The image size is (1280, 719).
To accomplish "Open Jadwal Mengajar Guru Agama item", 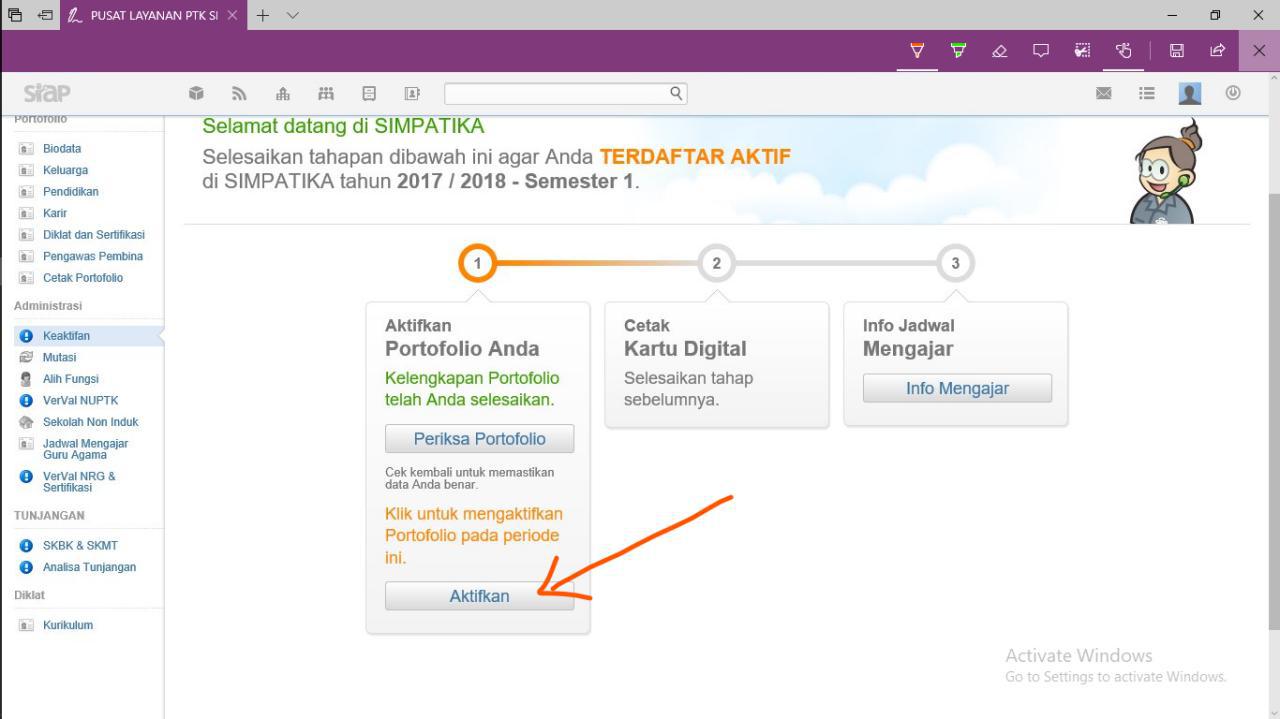I will [x=85, y=449].
